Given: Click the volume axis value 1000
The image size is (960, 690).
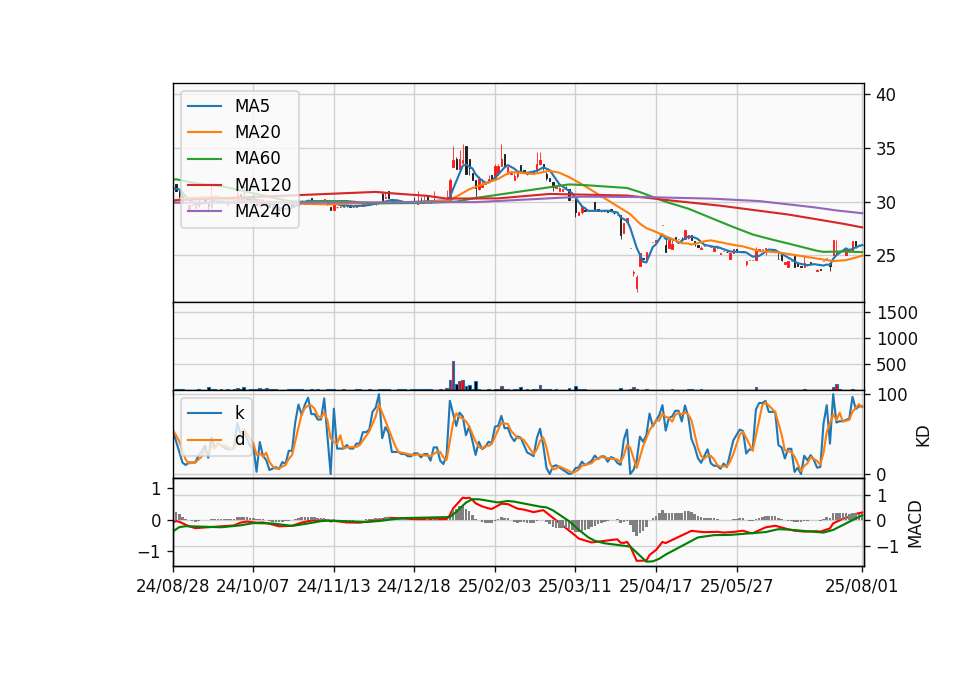Looking at the screenshot, I should click(x=897, y=339).
